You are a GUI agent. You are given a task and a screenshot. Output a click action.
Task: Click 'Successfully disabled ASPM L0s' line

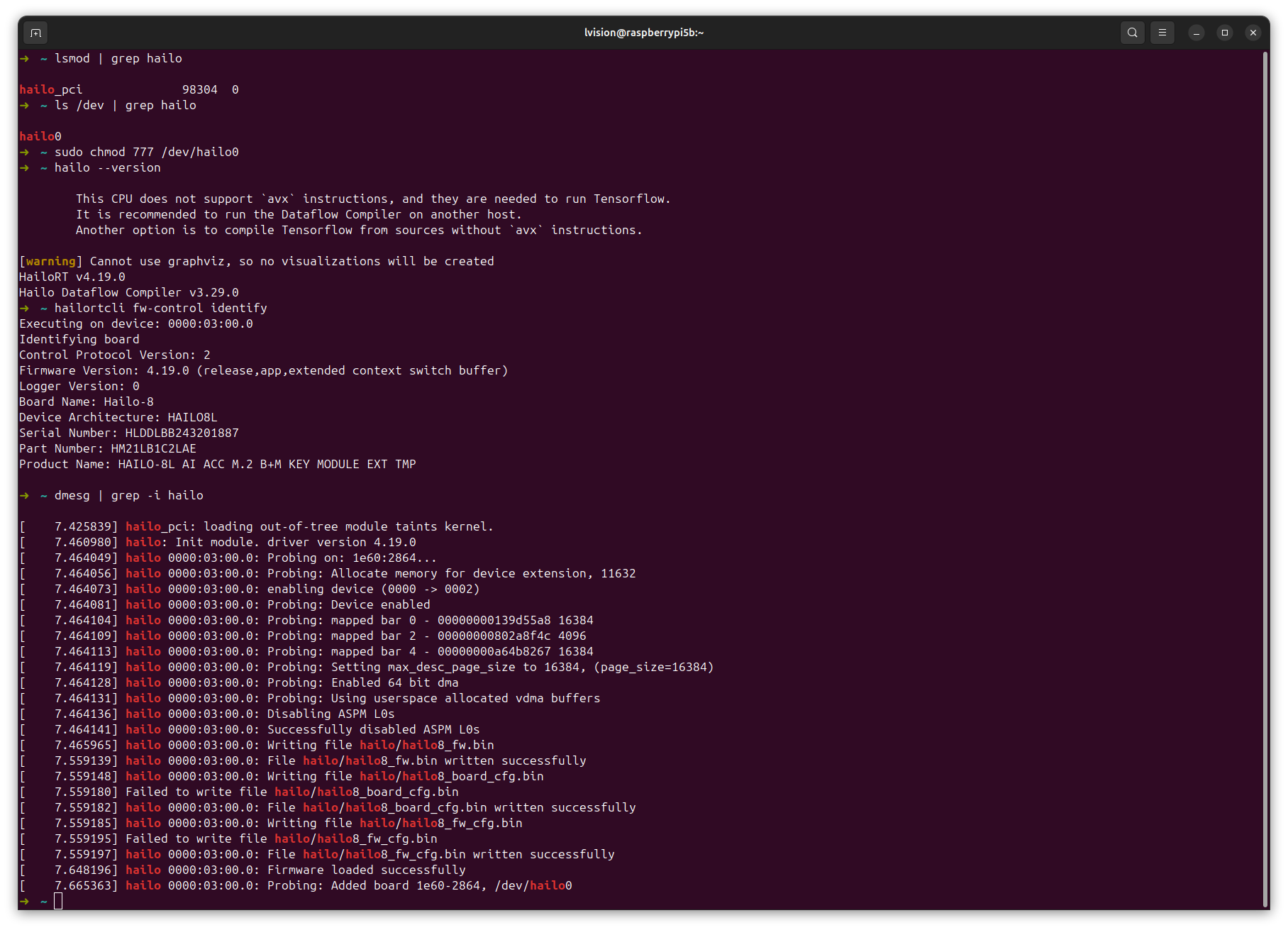pos(250,730)
